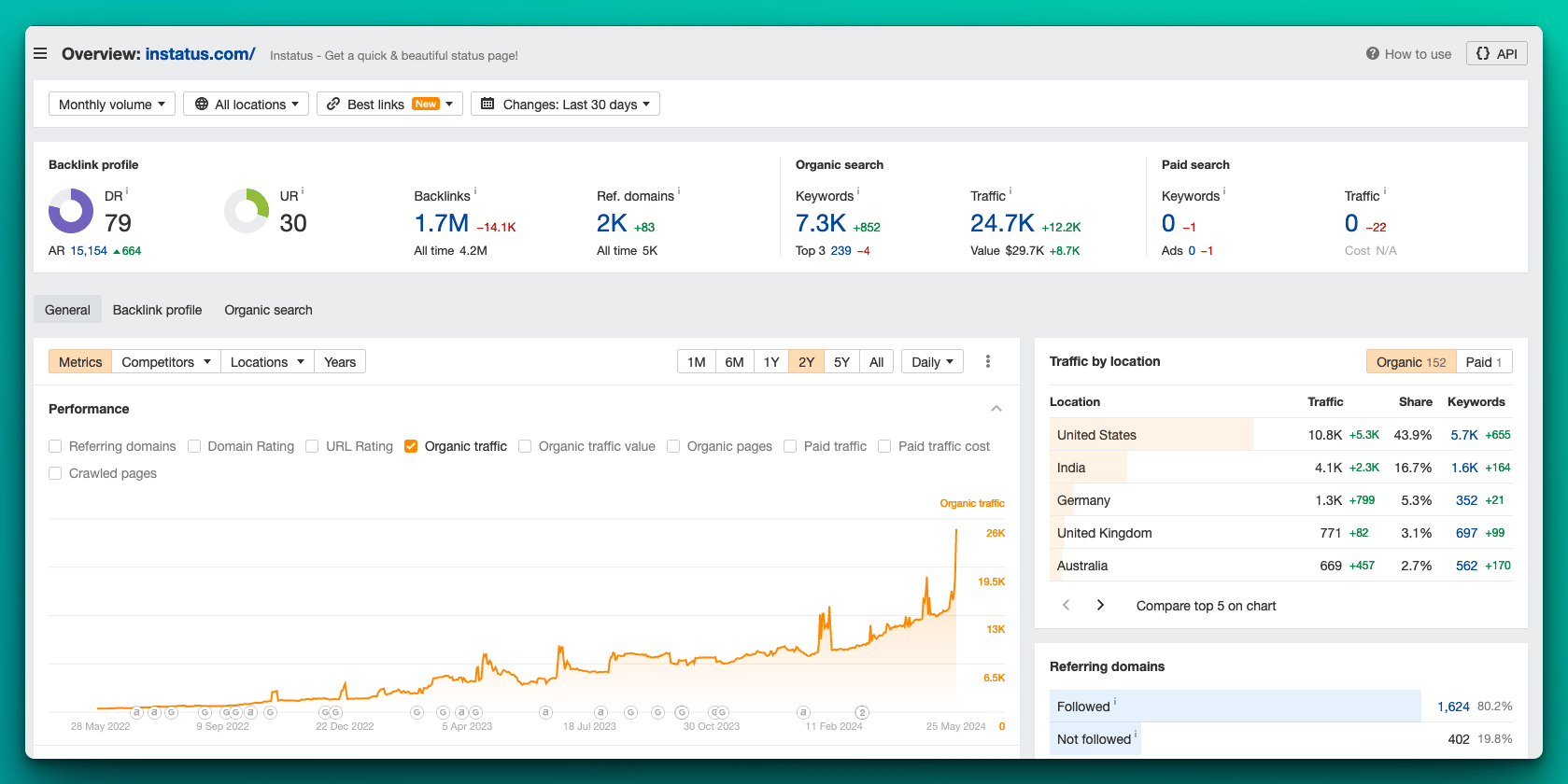Screen dimensions: 1568x784
Task: Open the Top 3 239 keywords link
Action: 841,251
